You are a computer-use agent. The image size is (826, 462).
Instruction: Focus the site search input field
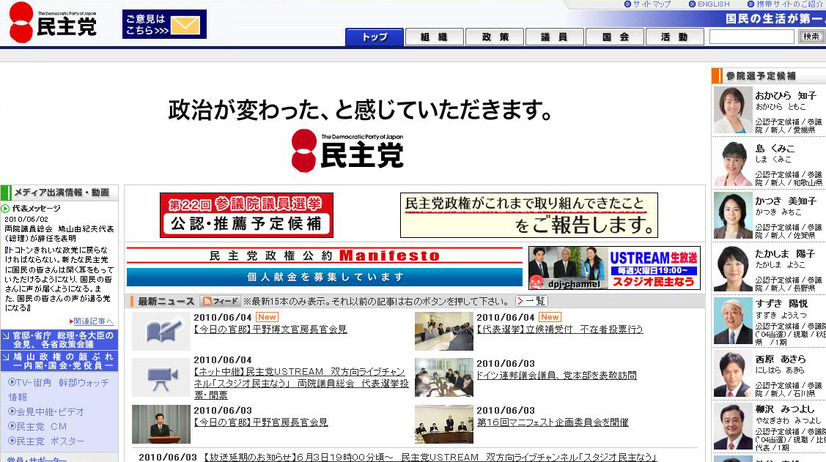tap(752, 36)
